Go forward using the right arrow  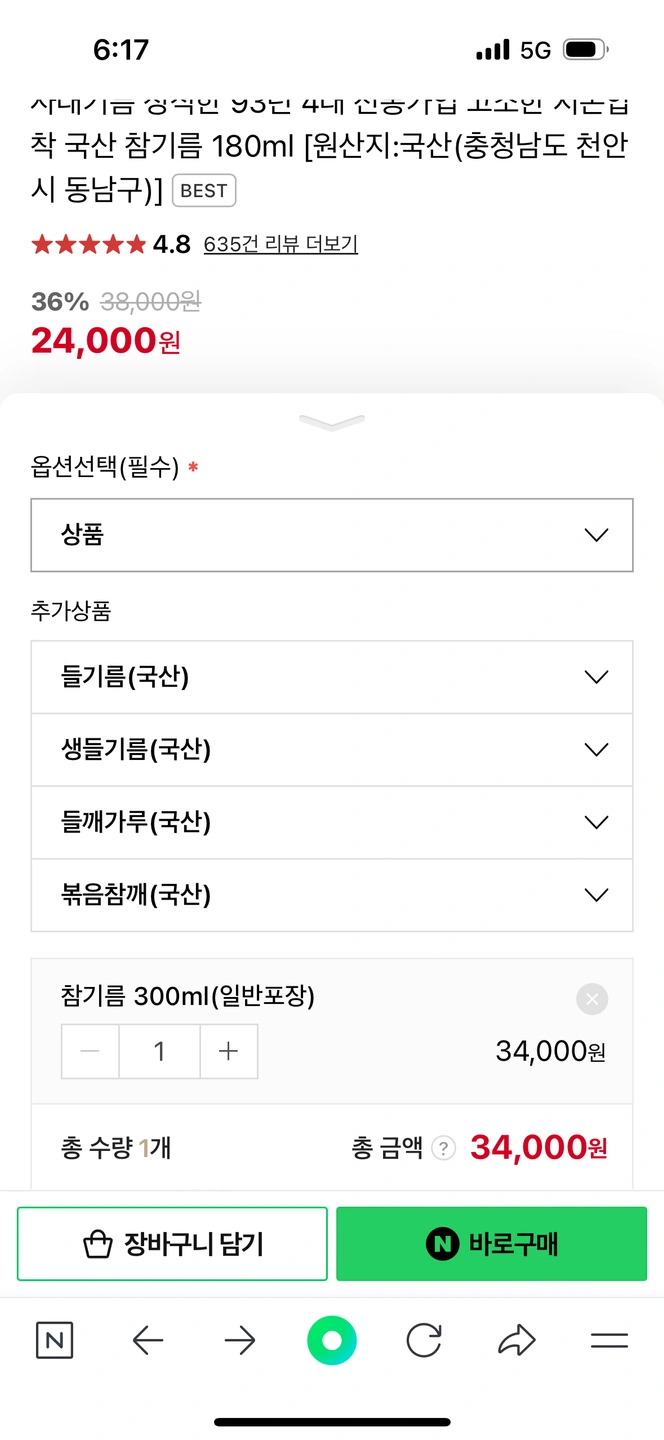(240, 1341)
